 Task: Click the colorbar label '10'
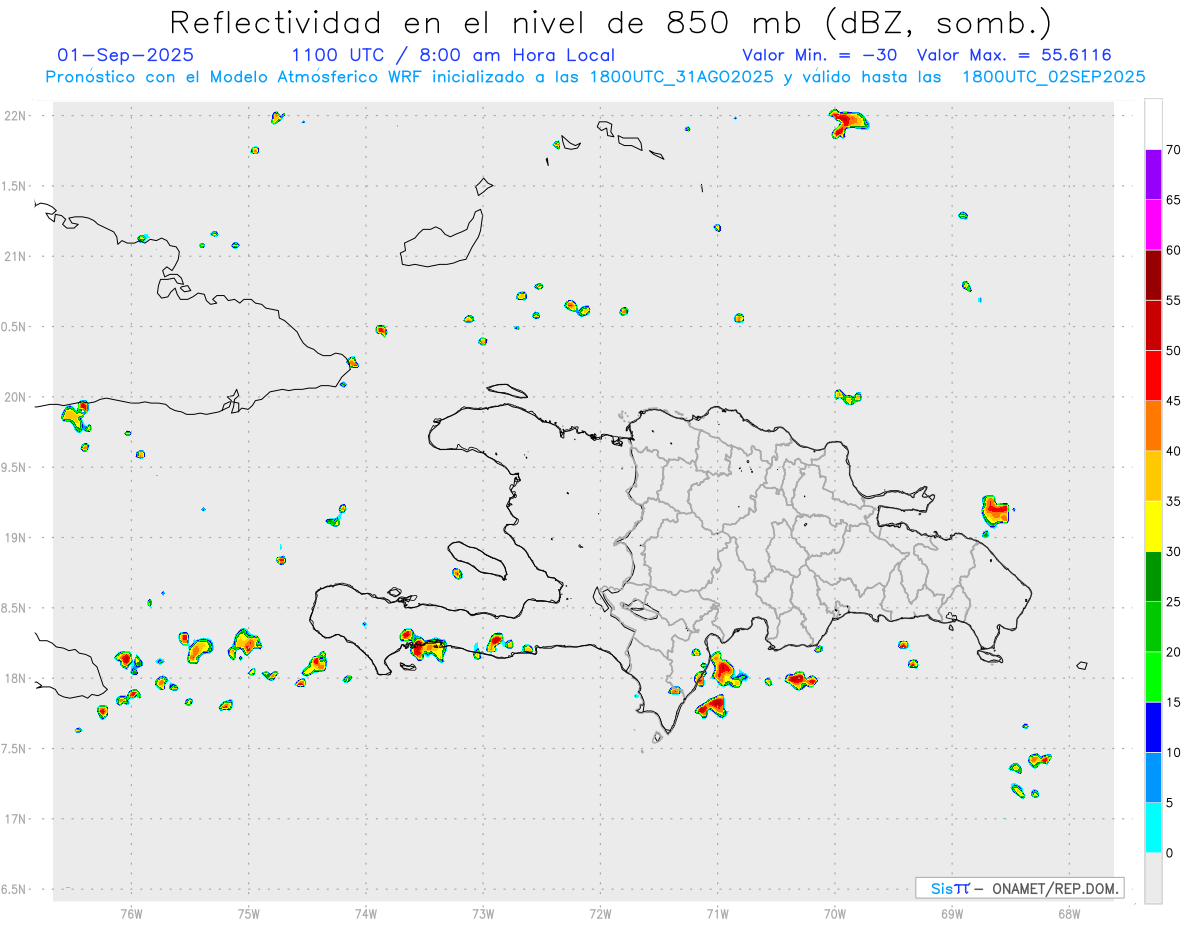pos(1173,752)
